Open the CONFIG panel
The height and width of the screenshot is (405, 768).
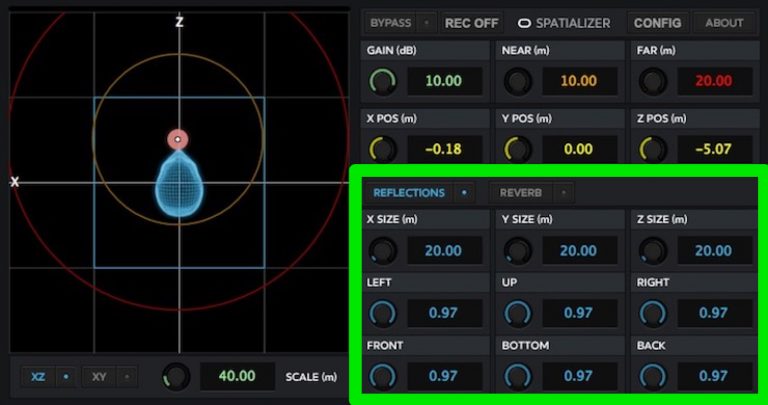657,22
